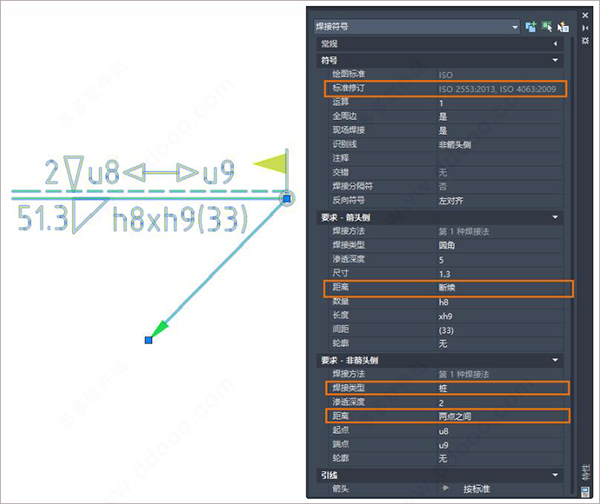This screenshot has height=504, width=600.
Task: Click the 起点 property label
Action: pos(340,430)
